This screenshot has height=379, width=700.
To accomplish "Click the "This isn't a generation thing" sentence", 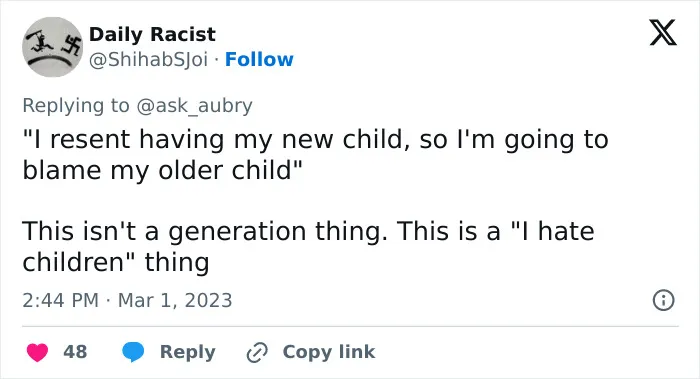I will pyautogui.click(x=205, y=232).
